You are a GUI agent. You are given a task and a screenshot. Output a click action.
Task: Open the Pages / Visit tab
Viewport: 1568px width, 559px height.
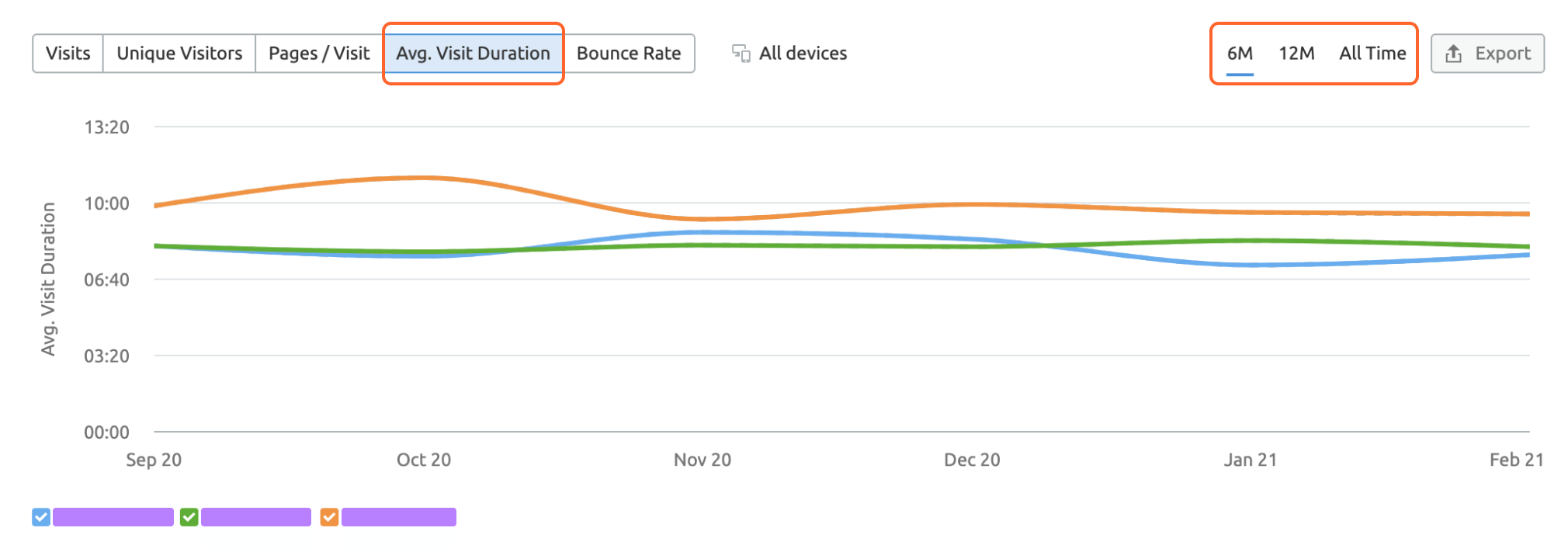click(319, 54)
